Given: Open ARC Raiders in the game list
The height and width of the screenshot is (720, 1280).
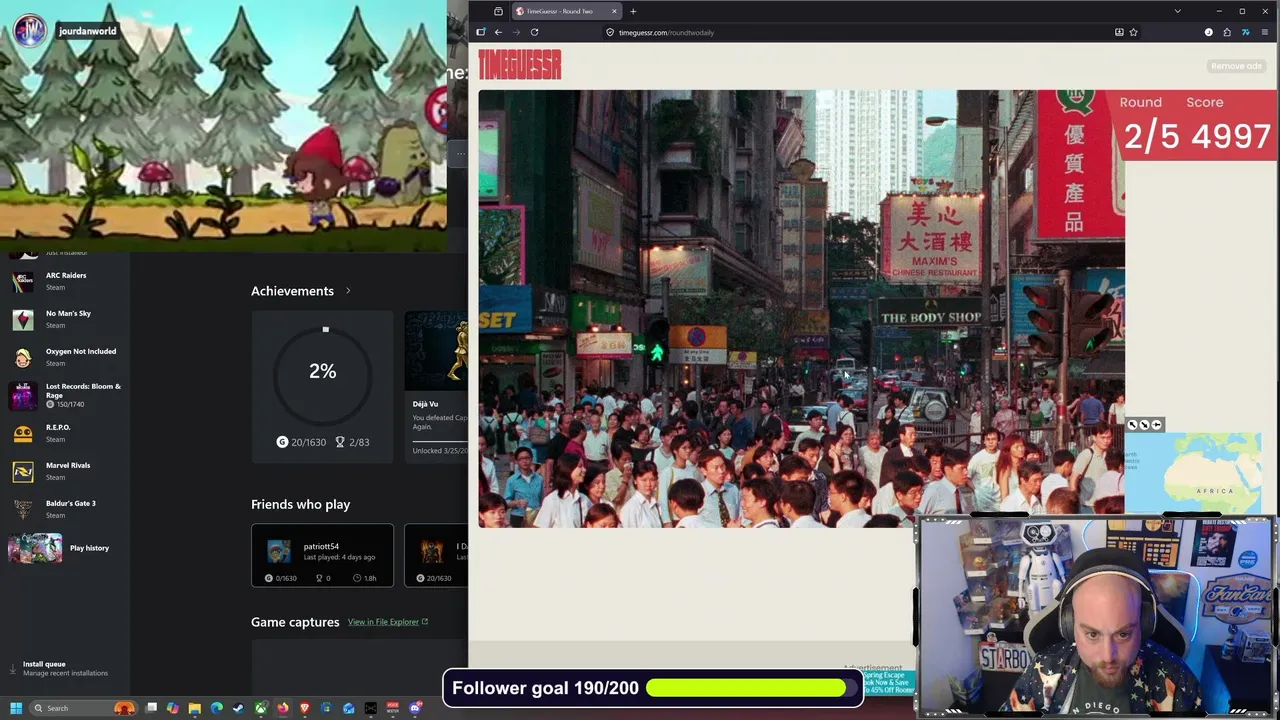Looking at the screenshot, I should coord(65,281).
